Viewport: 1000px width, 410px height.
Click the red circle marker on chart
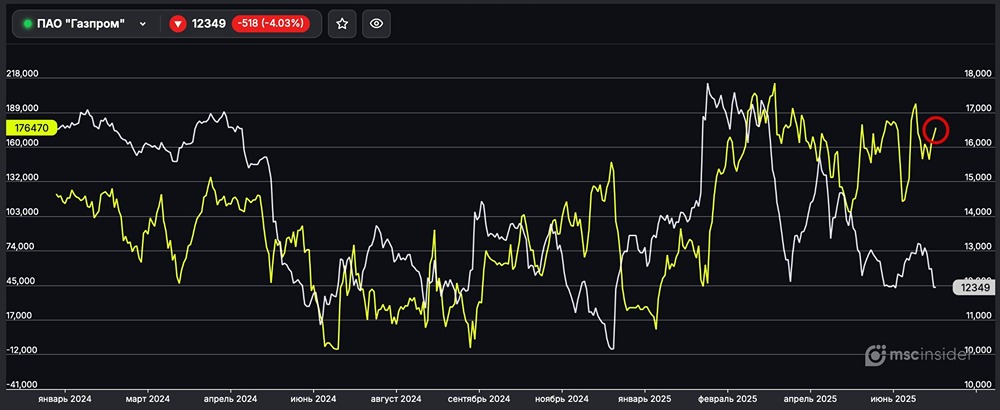[x=936, y=130]
